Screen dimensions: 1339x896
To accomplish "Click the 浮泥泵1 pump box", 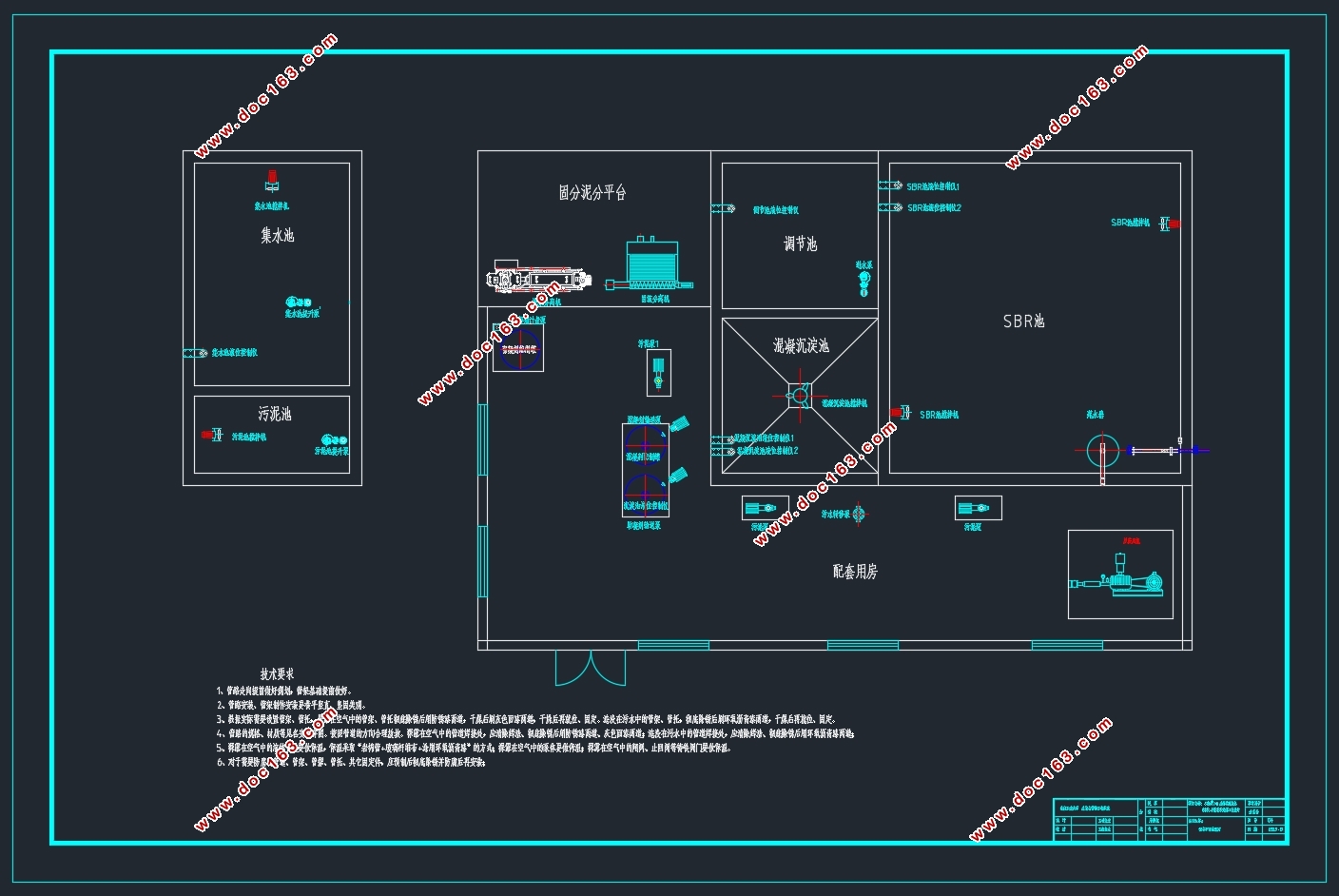I will 657,371.
